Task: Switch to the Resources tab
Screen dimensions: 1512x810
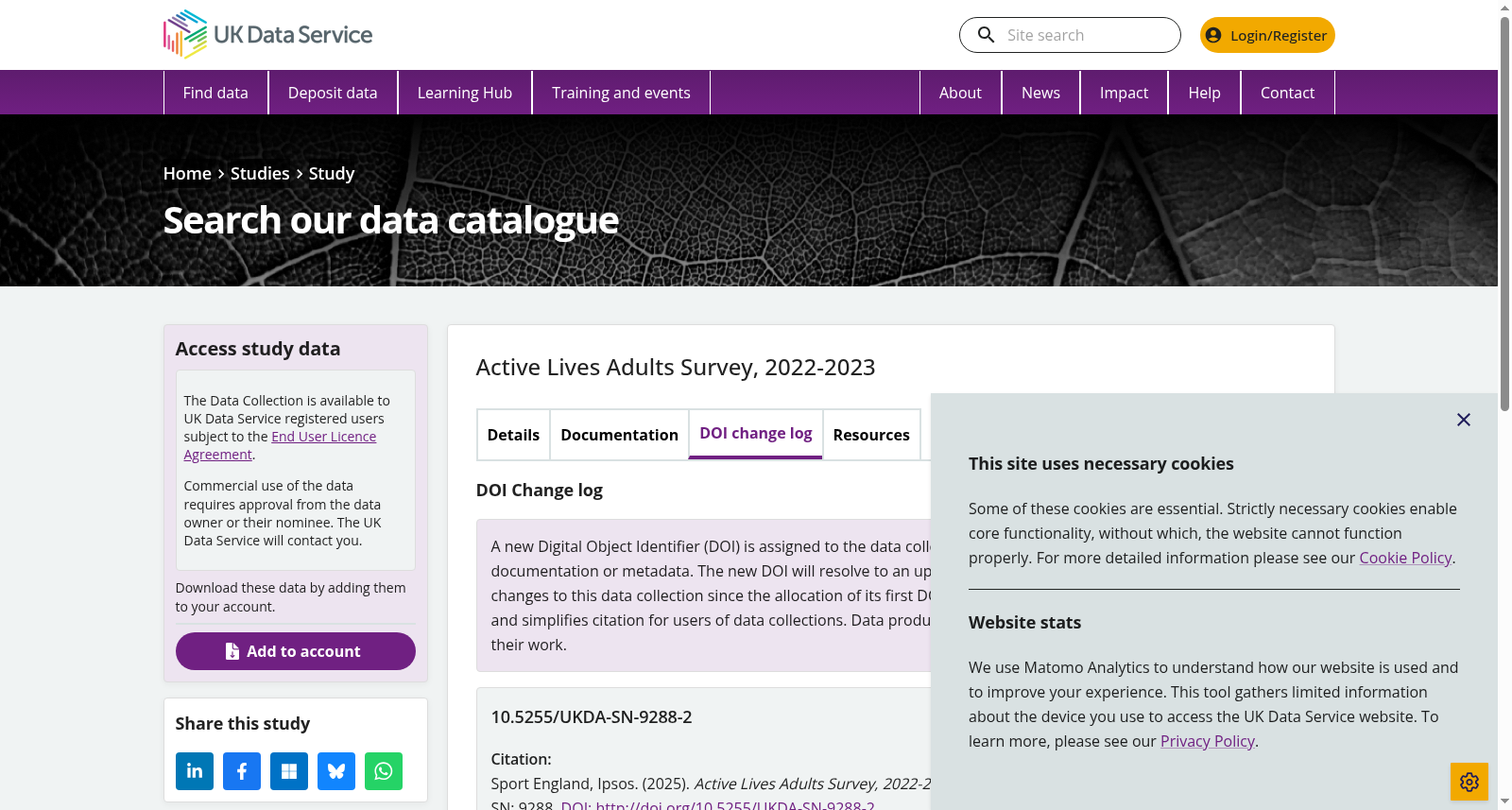Action: [871, 435]
